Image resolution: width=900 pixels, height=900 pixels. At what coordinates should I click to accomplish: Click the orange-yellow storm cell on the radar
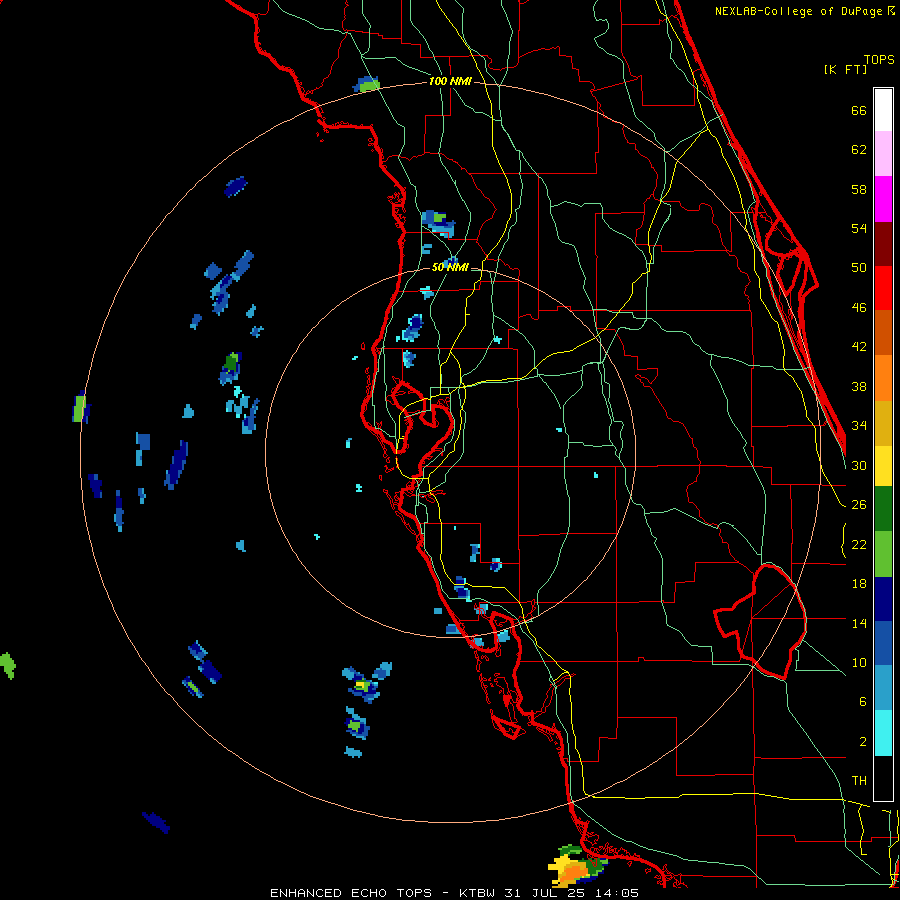tap(576, 866)
